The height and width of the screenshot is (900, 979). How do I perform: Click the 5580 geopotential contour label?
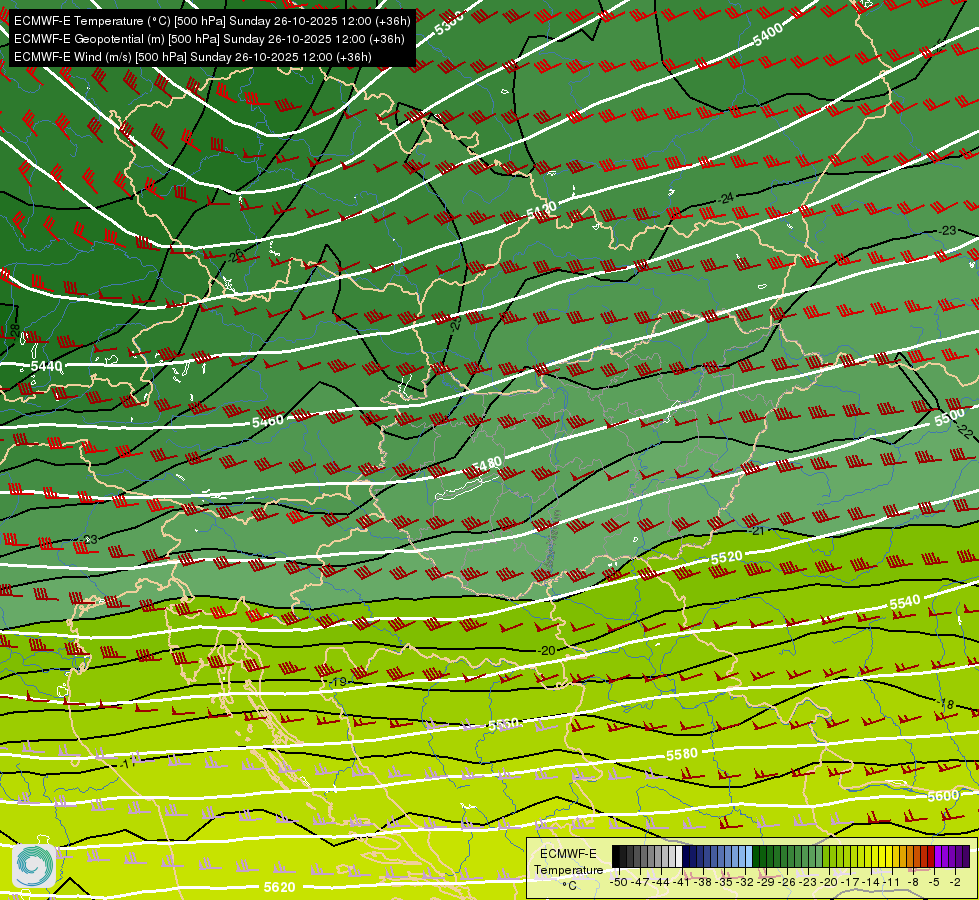tap(682, 754)
